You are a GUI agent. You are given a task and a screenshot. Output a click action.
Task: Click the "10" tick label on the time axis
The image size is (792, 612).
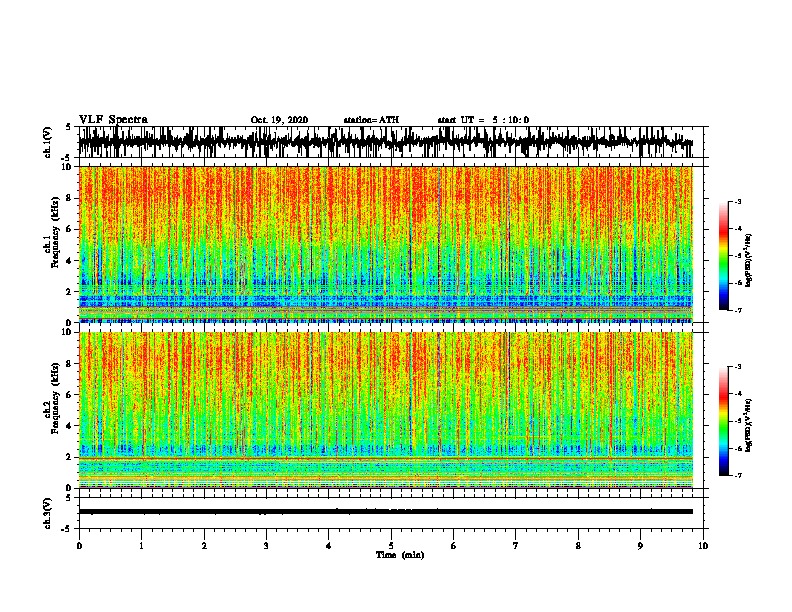pyautogui.click(x=703, y=546)
